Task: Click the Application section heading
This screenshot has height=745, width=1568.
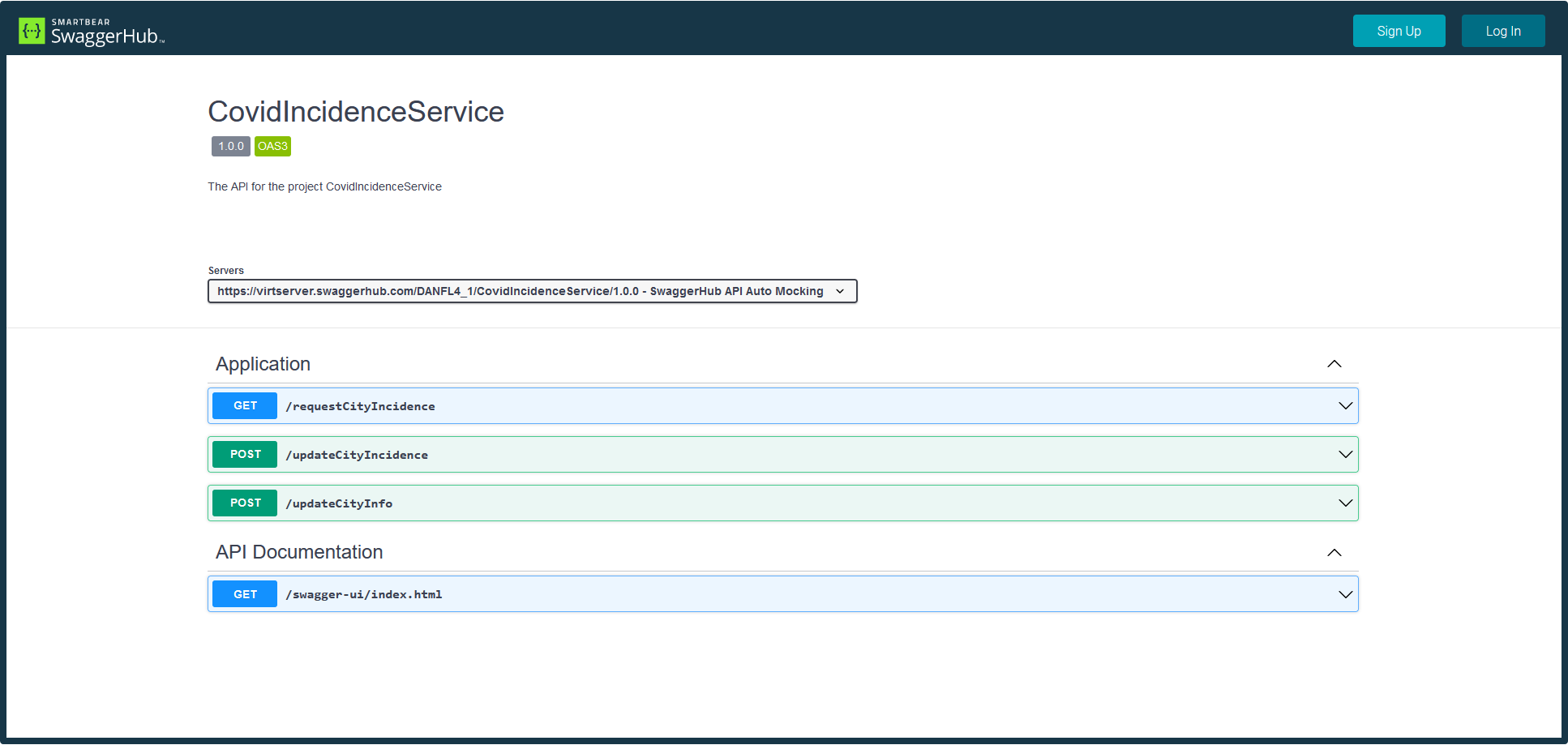Action: (x=263, y=364)
